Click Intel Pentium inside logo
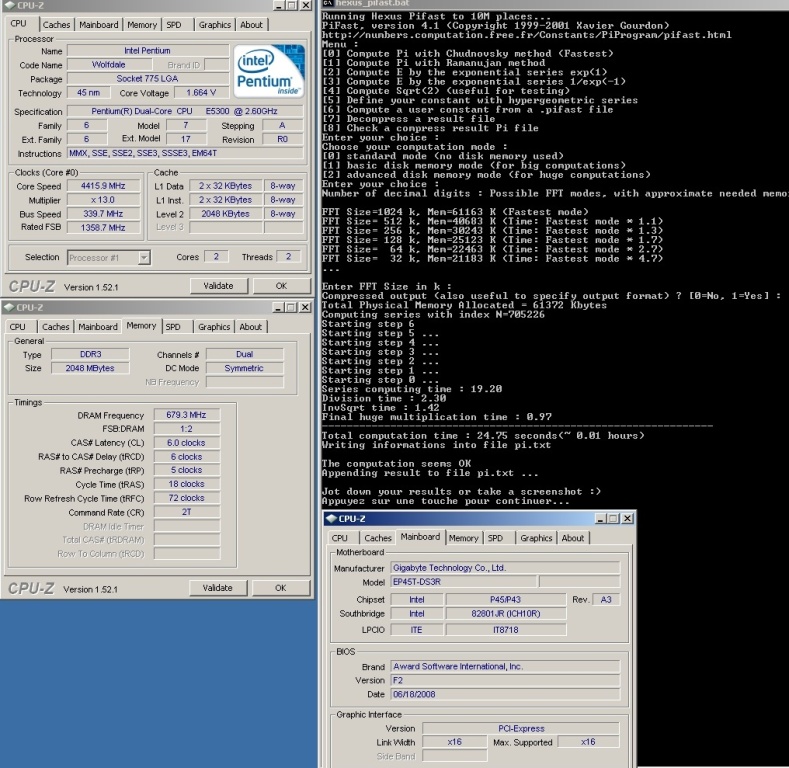 pyautogui.click(x=270, y=70)
